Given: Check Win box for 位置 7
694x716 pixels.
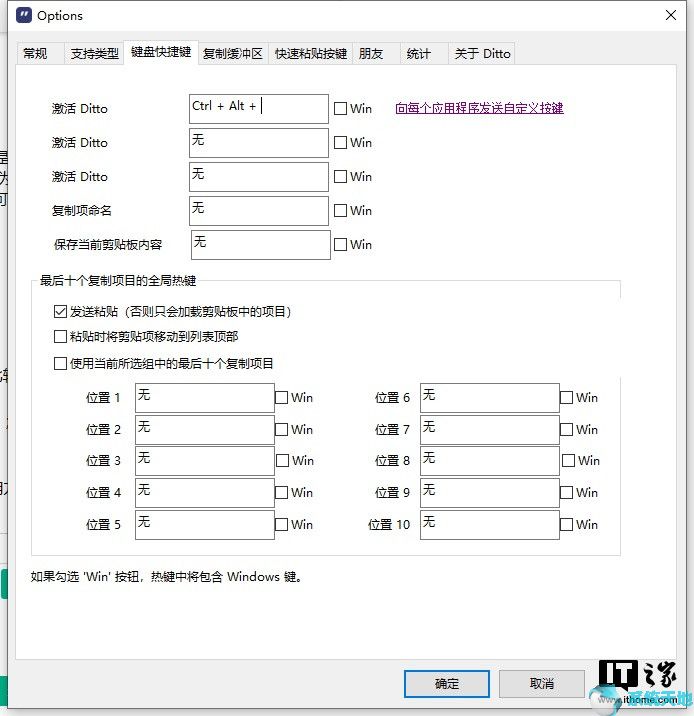Looking at the screenshot, I should tap(566, 430).
